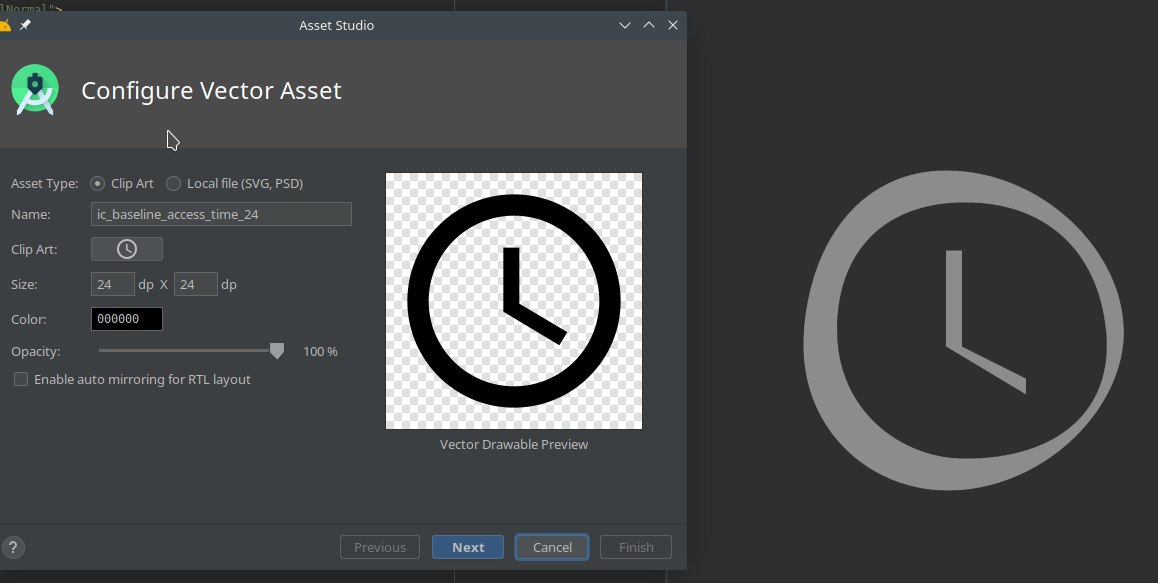The image size is (1158, 583).
Task: Open the 000000 color swatch
Action: [x=127, y=319]
